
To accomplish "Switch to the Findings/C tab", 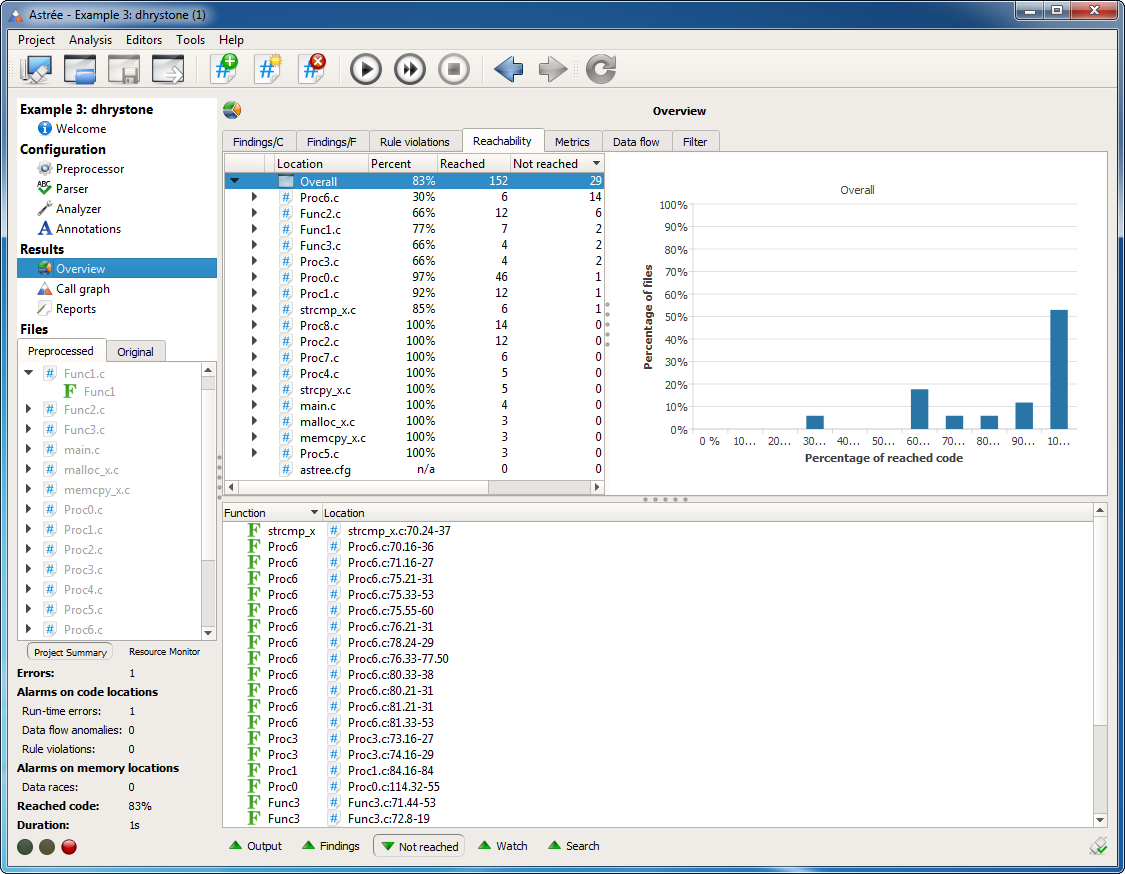I will click(x=258, y=141).
